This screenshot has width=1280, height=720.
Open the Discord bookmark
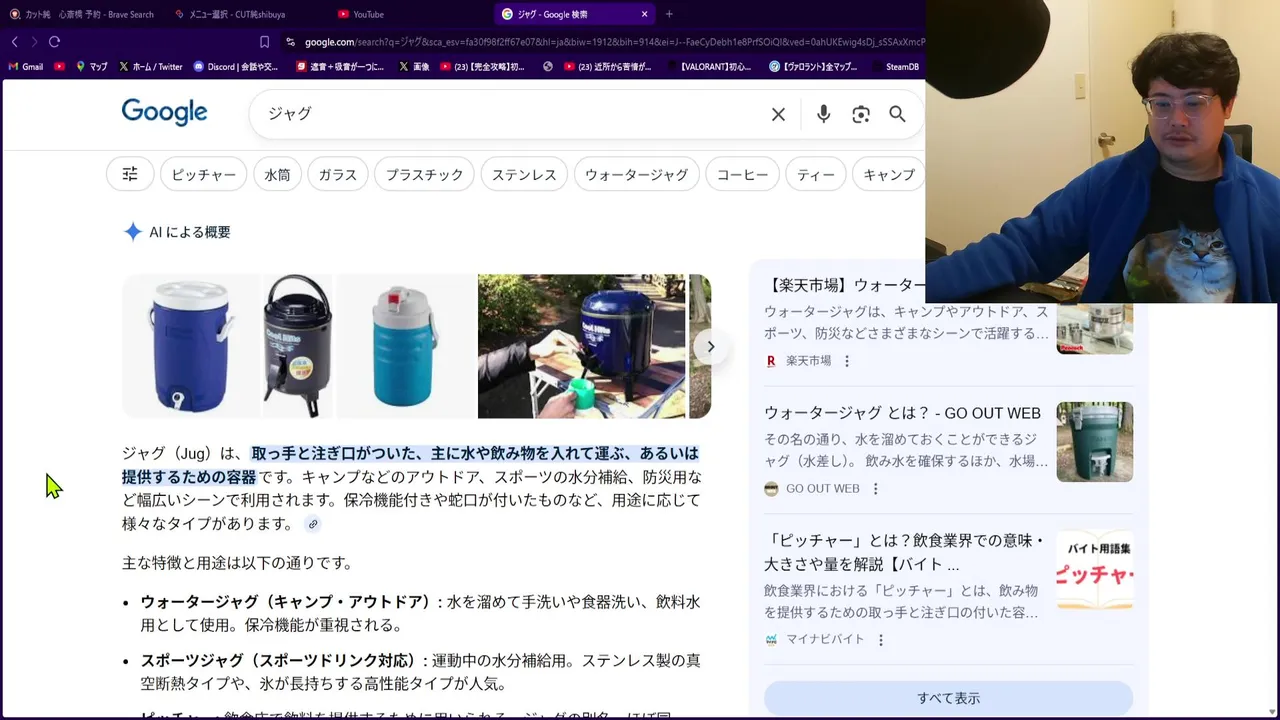pos(236,67)
